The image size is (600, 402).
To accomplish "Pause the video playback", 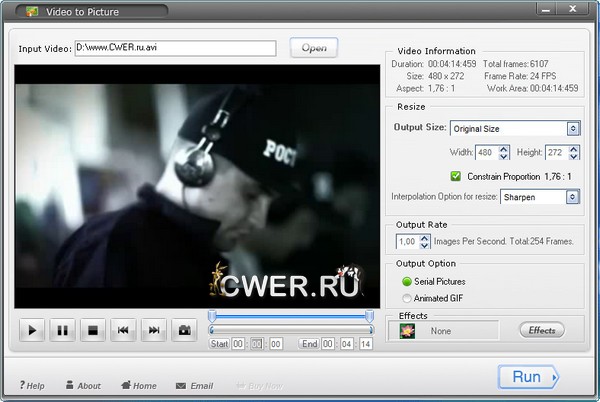I will click(x=62, y=330).
